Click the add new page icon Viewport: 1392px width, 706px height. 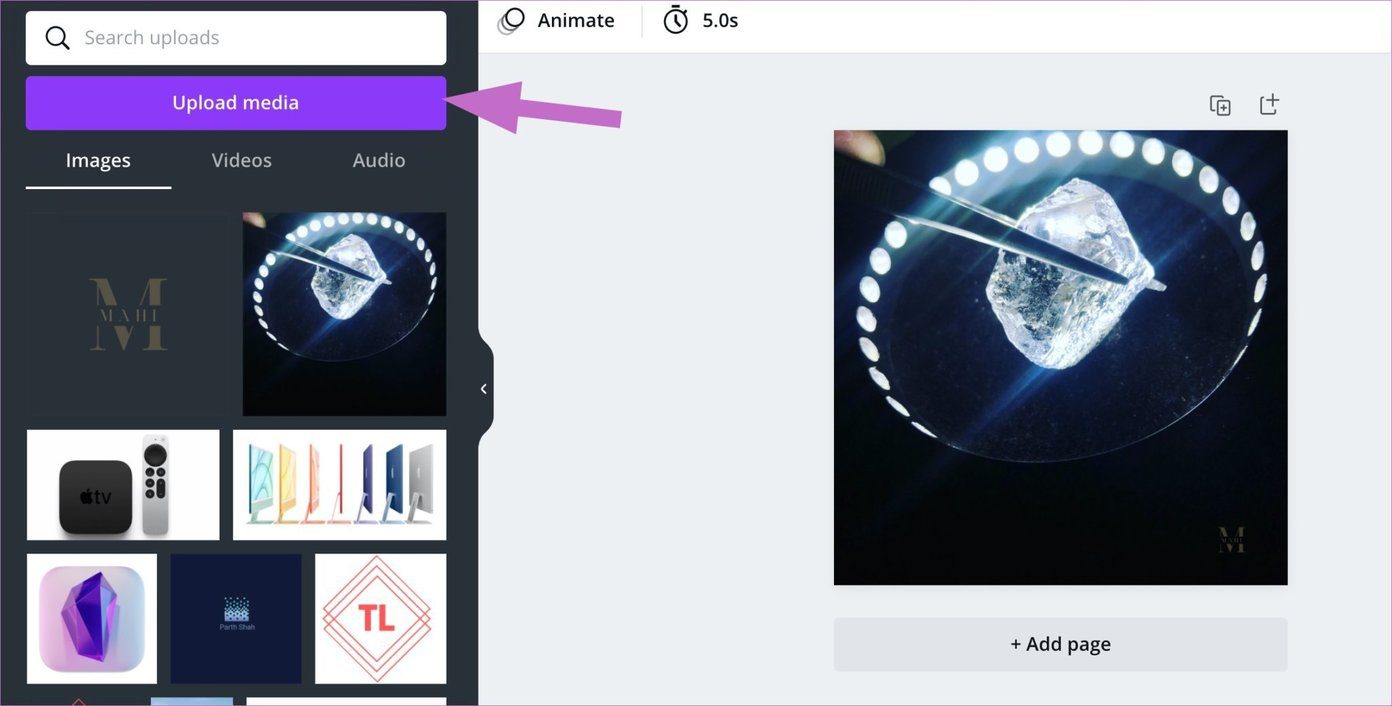(1269, 104)
